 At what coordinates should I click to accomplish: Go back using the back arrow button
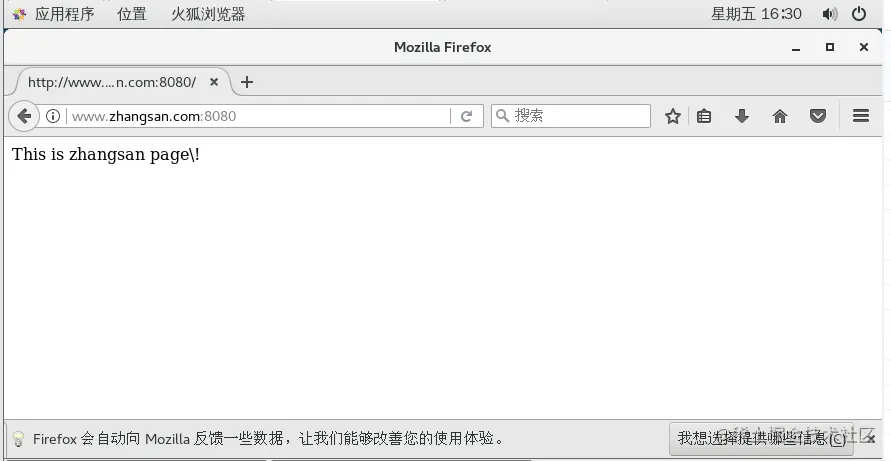pyautogui.click(x=24, y=116)
